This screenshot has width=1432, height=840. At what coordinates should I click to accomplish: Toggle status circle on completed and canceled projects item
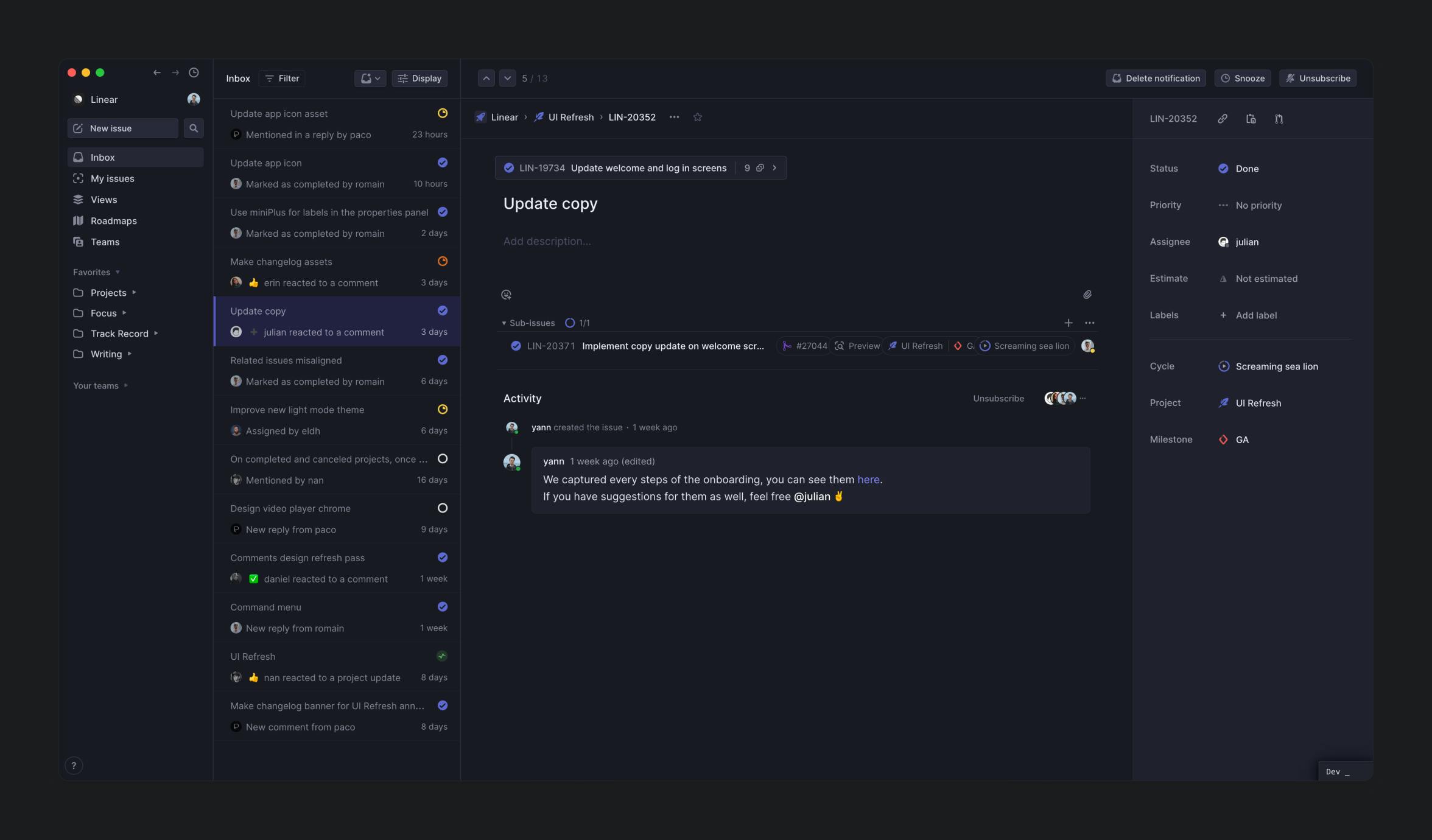[443, 458]
